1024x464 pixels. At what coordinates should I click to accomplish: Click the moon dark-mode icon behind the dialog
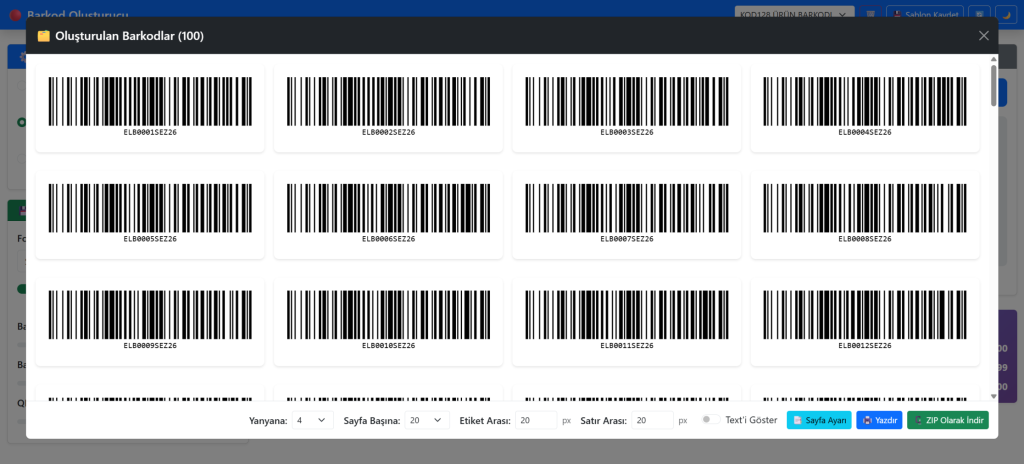coord(1006,13)
